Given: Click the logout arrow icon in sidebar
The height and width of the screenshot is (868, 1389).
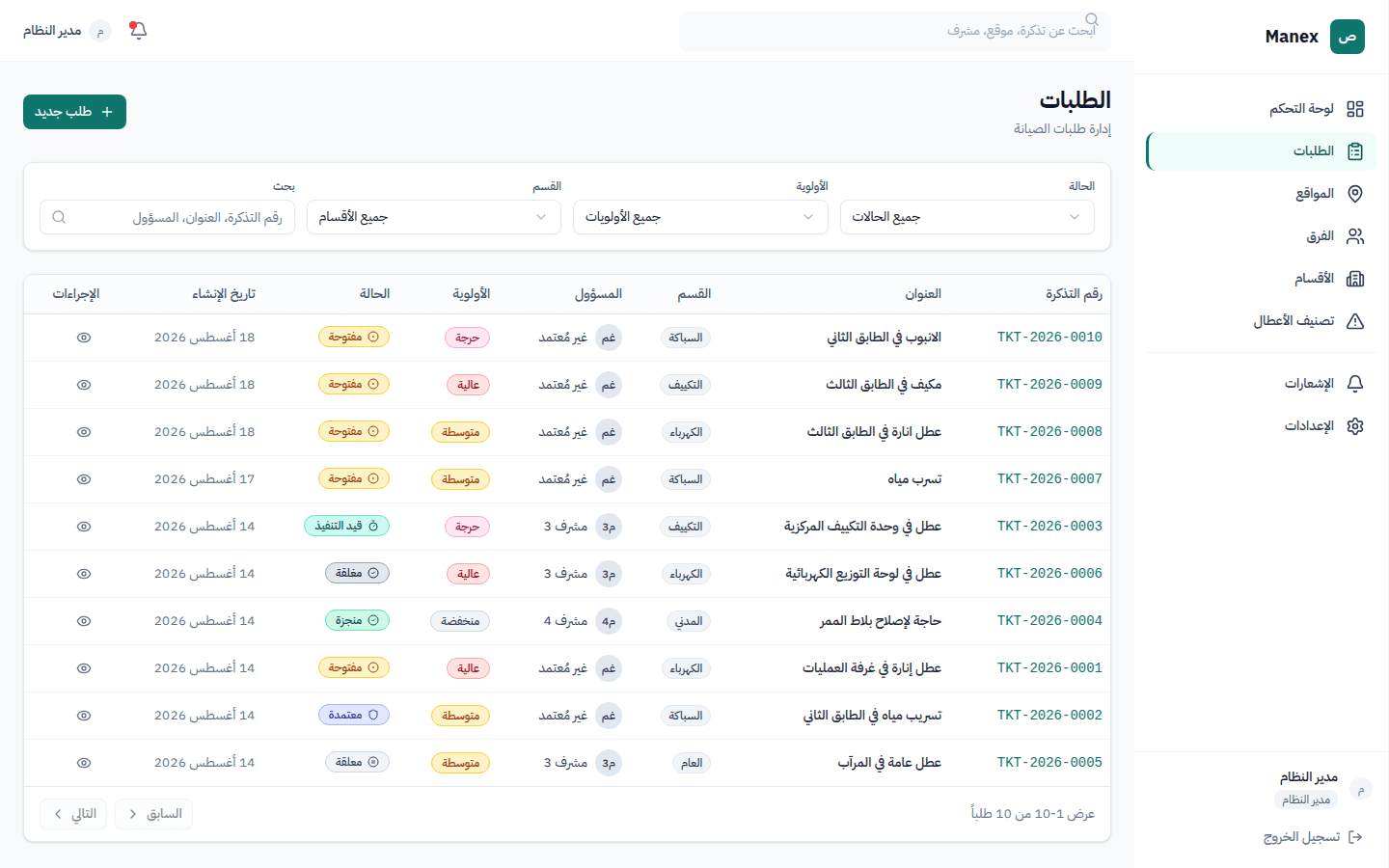Looking at the screenshot, I should [1355, 837].
